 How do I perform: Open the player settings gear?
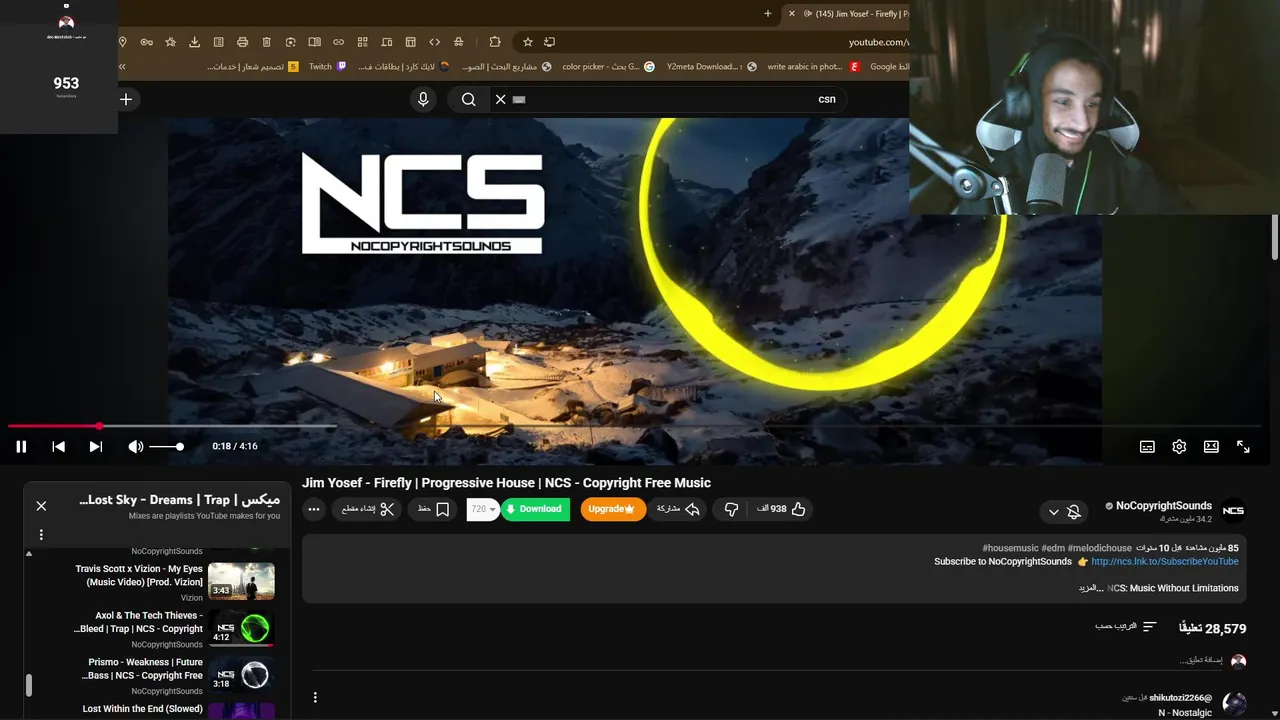click(x=1179, y=447)
